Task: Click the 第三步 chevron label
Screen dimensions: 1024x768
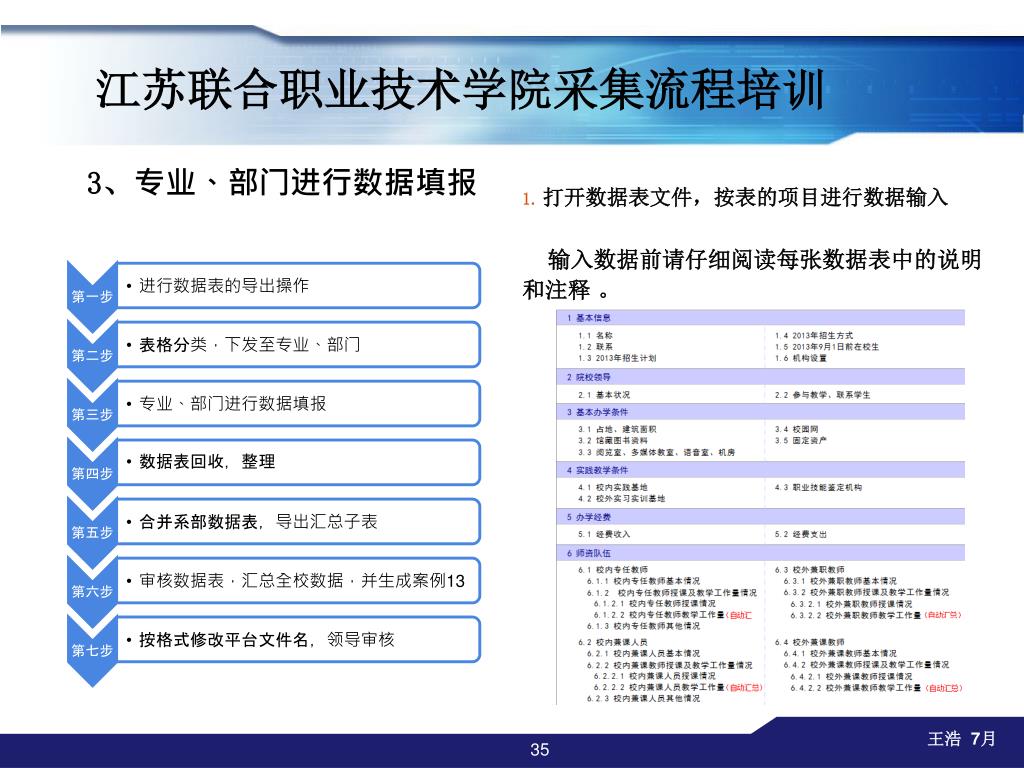Action: (x=92, y=414)
